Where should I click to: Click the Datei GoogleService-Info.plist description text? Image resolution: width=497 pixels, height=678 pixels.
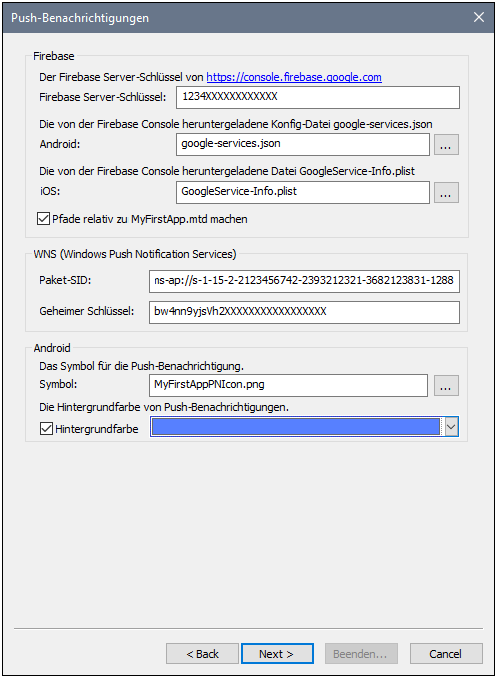tap(227, 172)
